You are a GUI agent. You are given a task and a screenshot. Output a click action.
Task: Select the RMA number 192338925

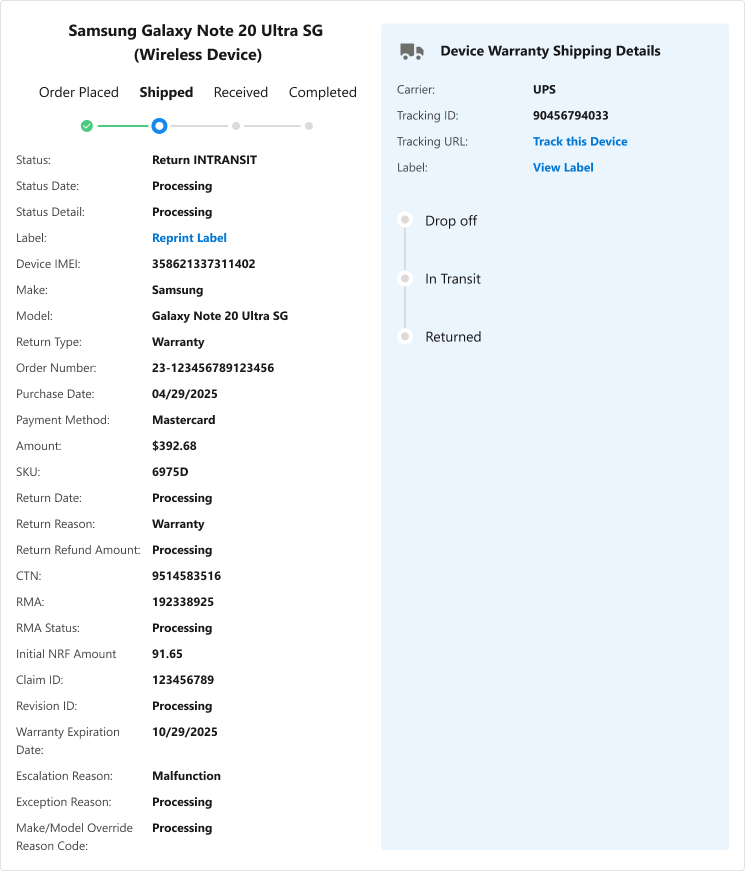[x=183, y=602]
